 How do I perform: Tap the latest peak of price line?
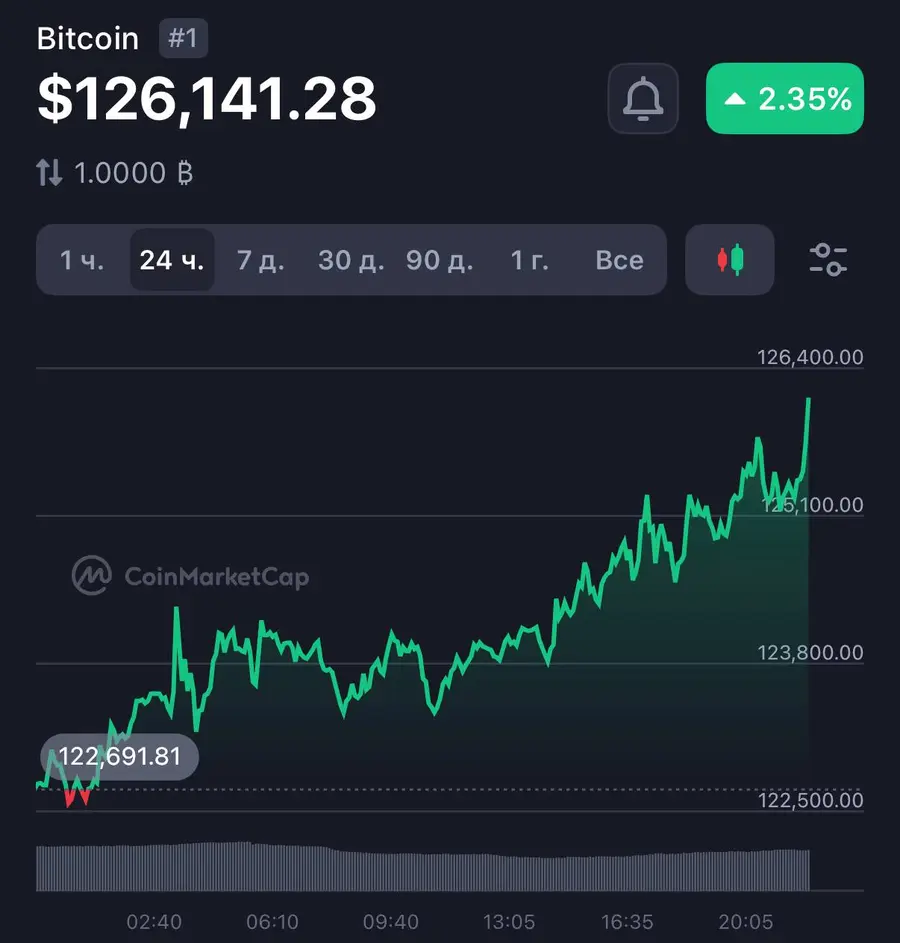click(808, 400)
